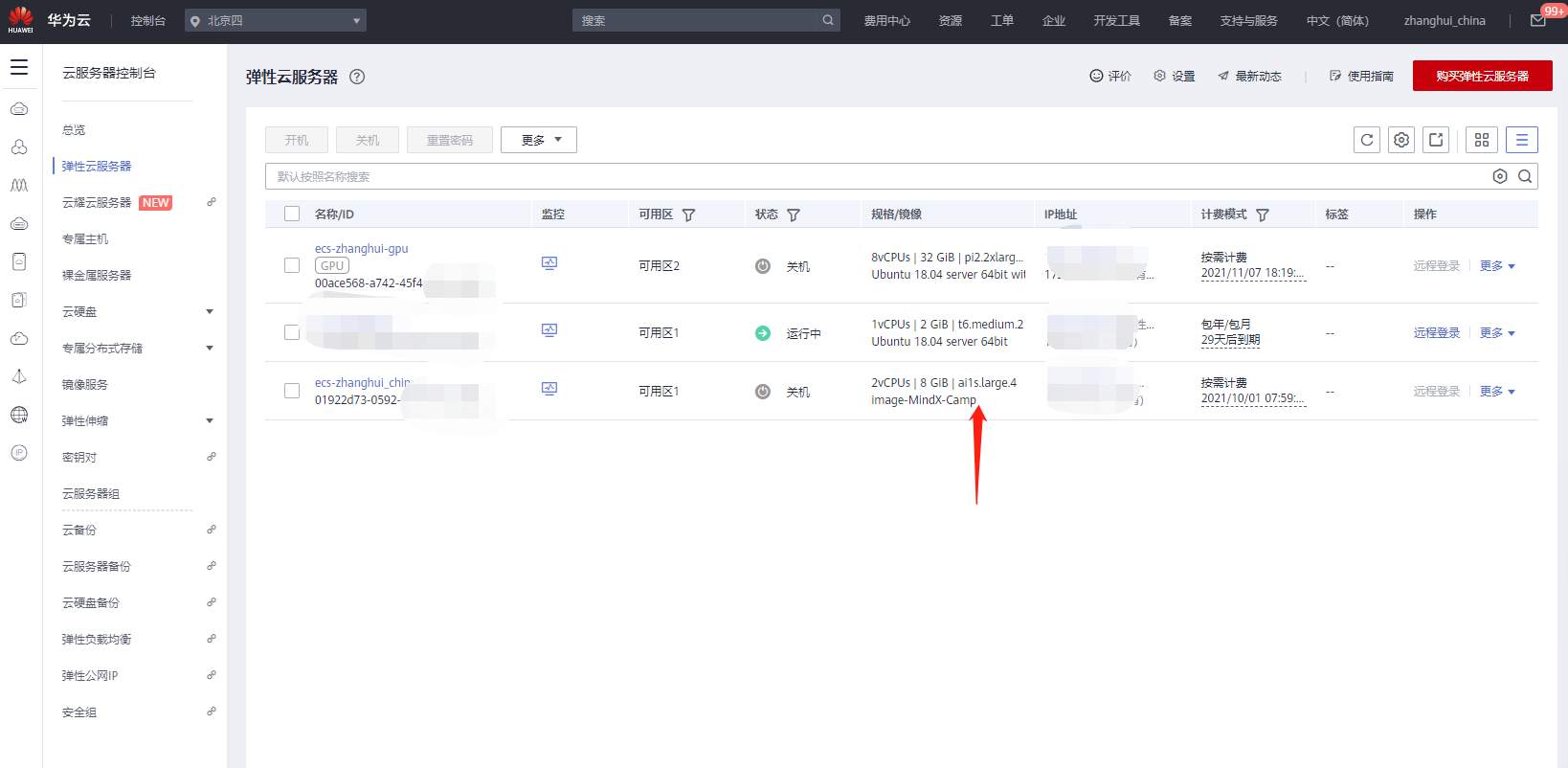
Task: Open the monitoring icon for the 运行中 server
Action: [x=549, y=330]
